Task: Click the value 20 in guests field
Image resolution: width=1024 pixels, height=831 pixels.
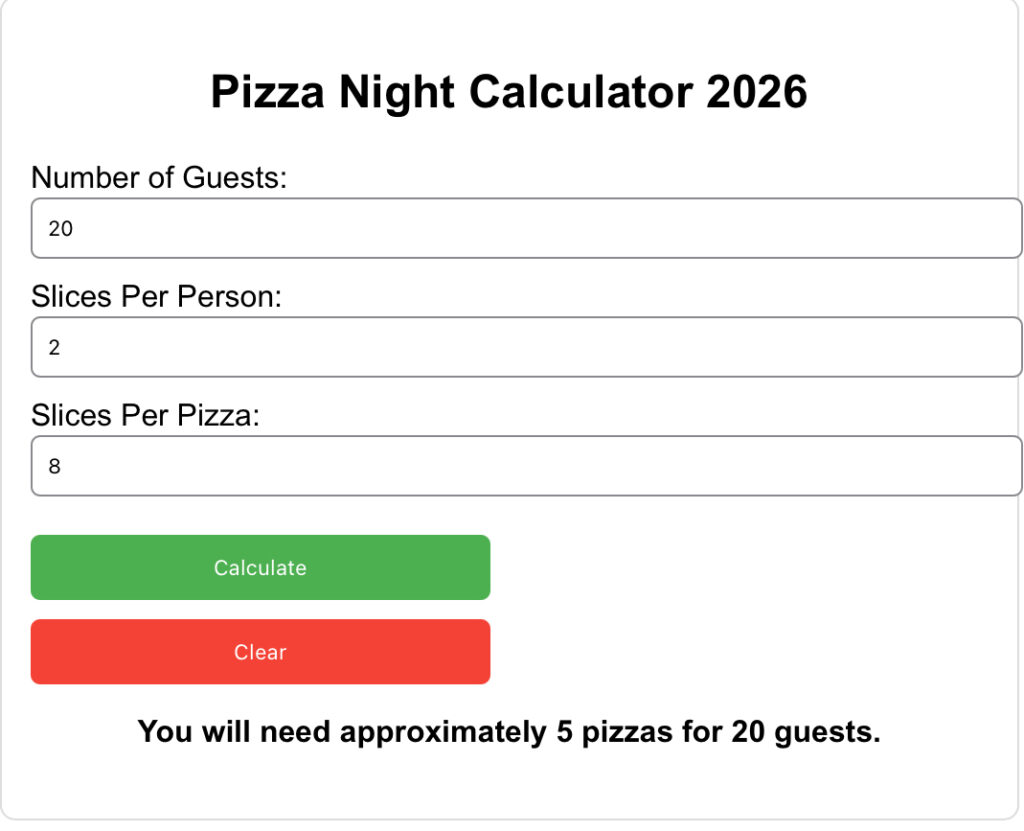Action: (60, 227)
